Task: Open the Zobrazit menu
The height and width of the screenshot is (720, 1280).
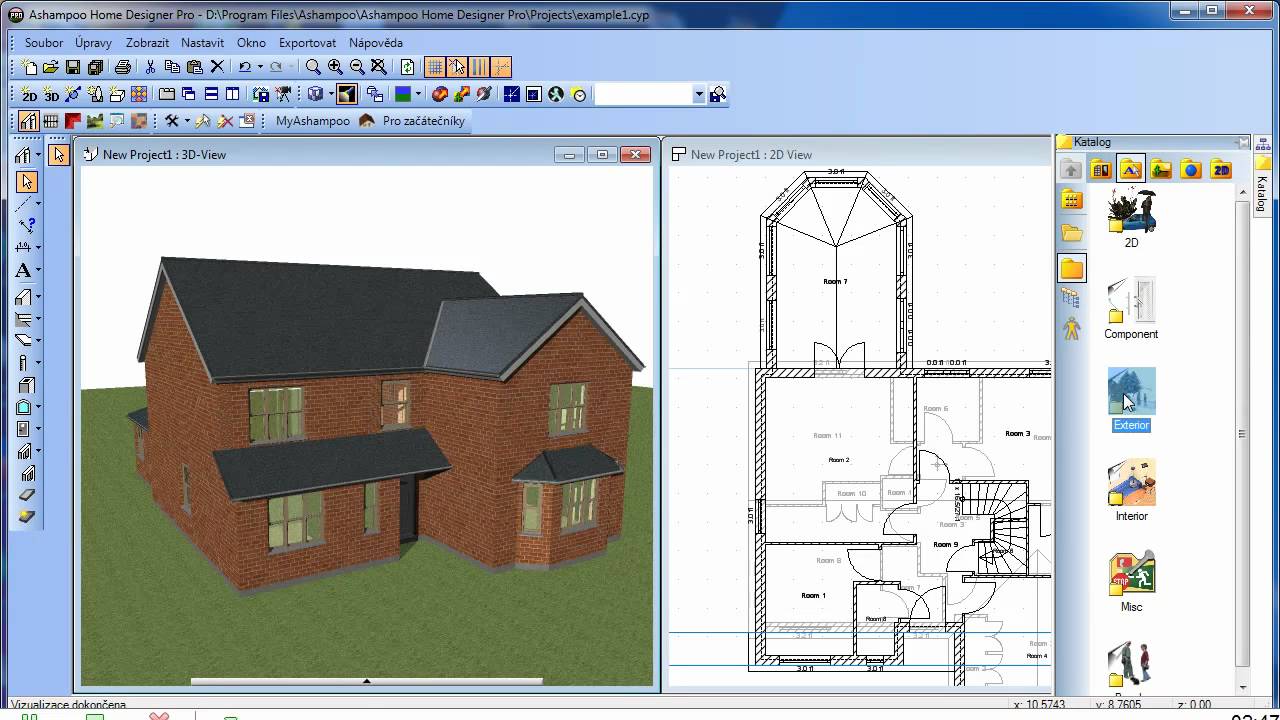Action: [147, 43]
